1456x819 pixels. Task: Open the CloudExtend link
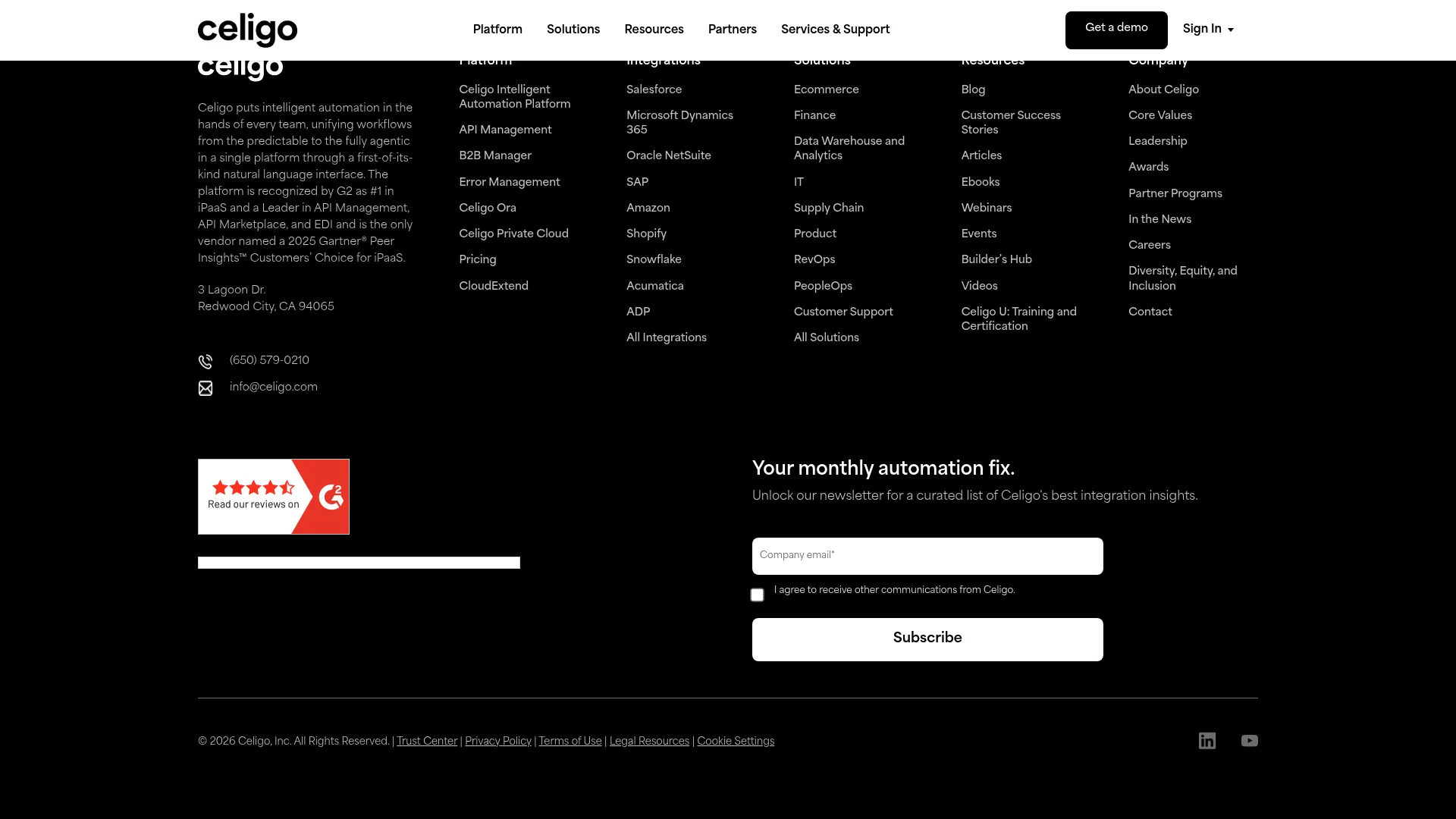[494, 287]
